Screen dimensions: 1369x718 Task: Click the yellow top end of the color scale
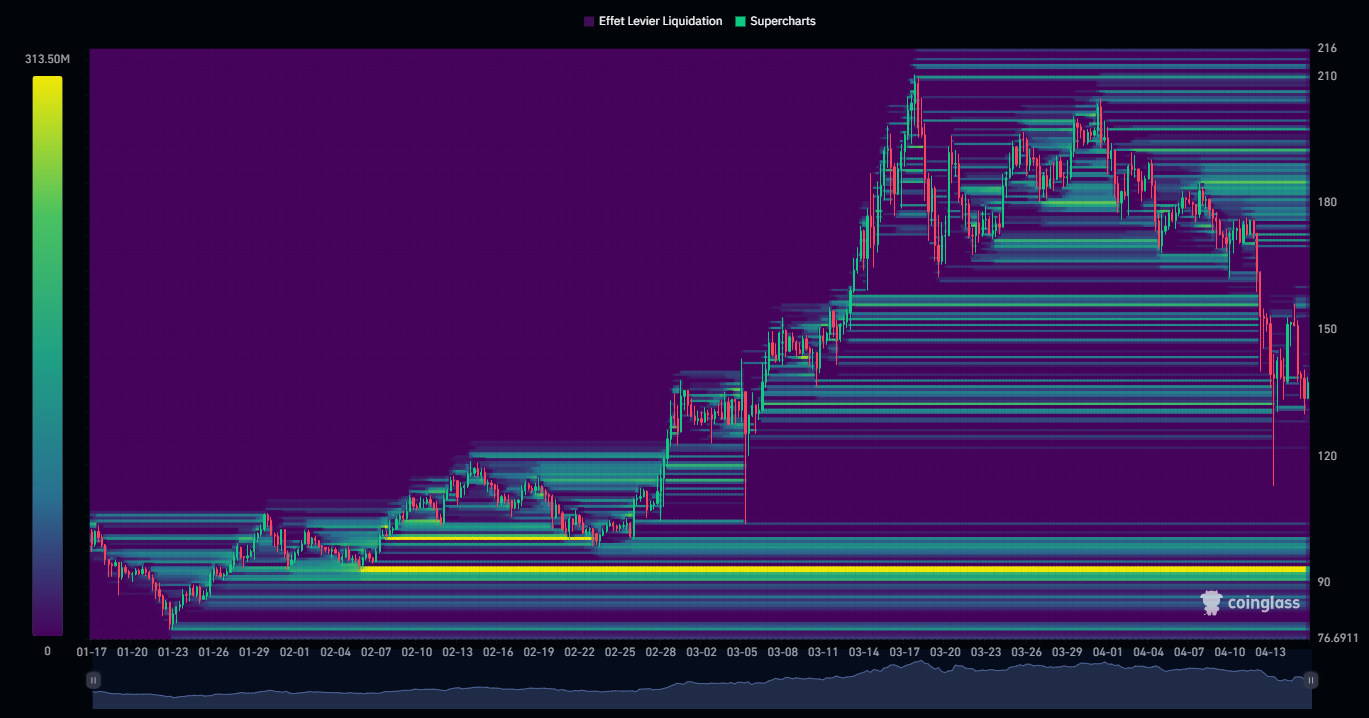(x=47, y=85)
